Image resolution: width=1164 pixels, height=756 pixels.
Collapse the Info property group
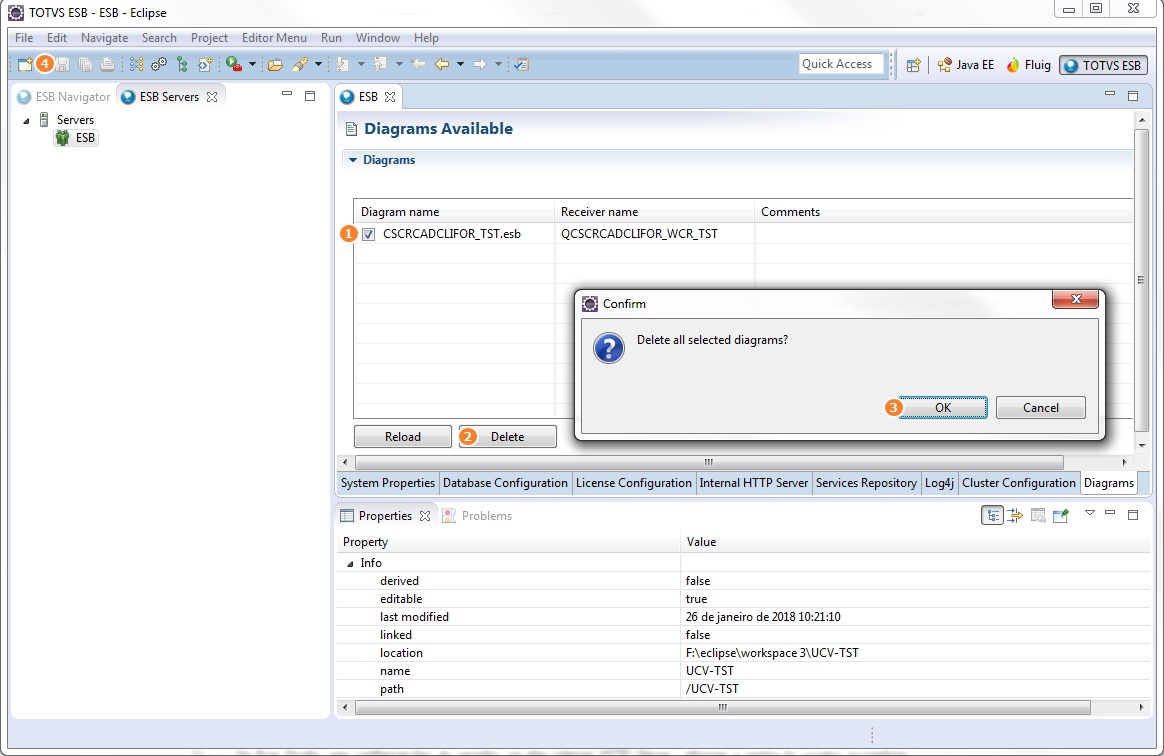[x=350, y=564]
